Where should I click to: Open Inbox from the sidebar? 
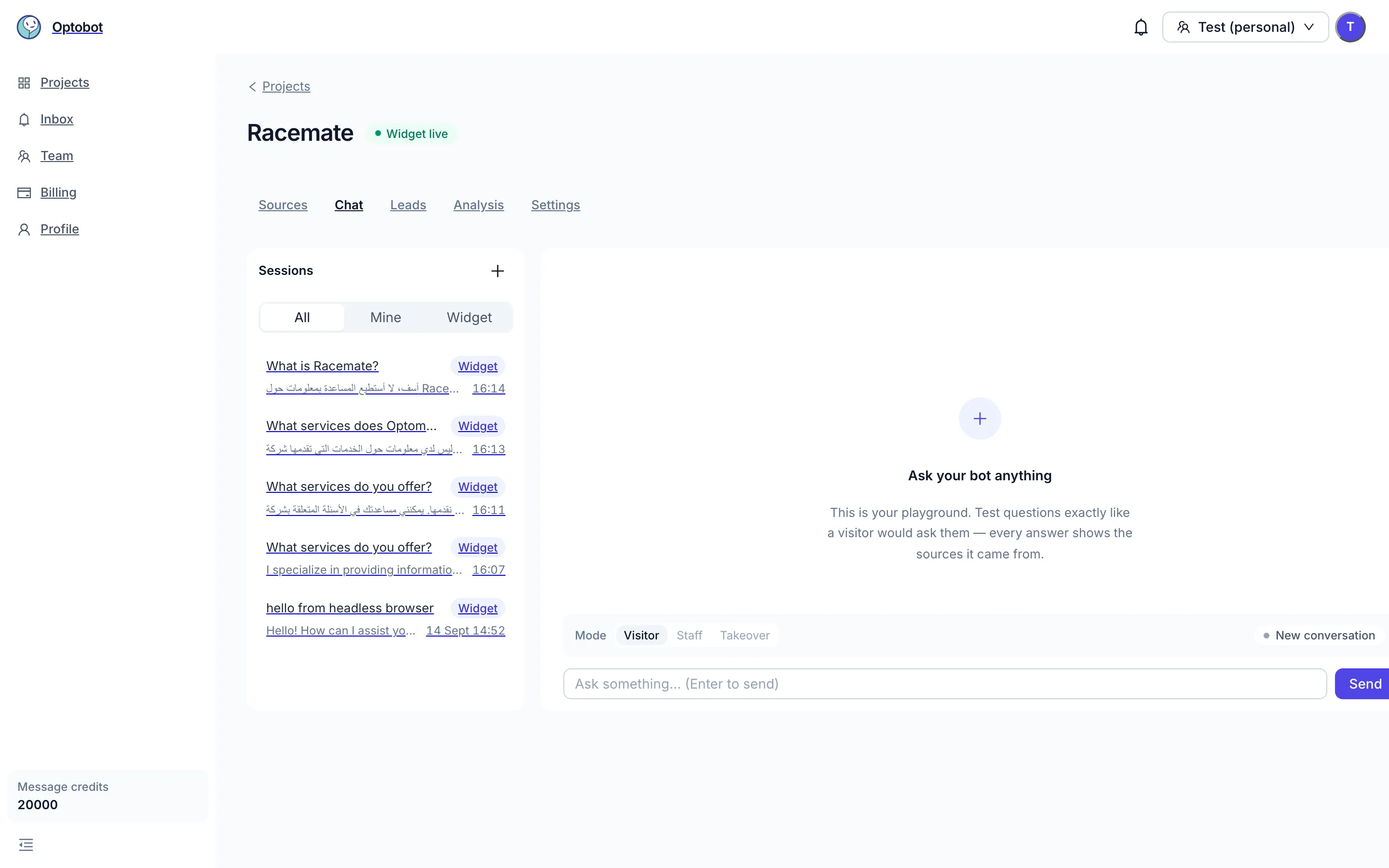[57, 120]
